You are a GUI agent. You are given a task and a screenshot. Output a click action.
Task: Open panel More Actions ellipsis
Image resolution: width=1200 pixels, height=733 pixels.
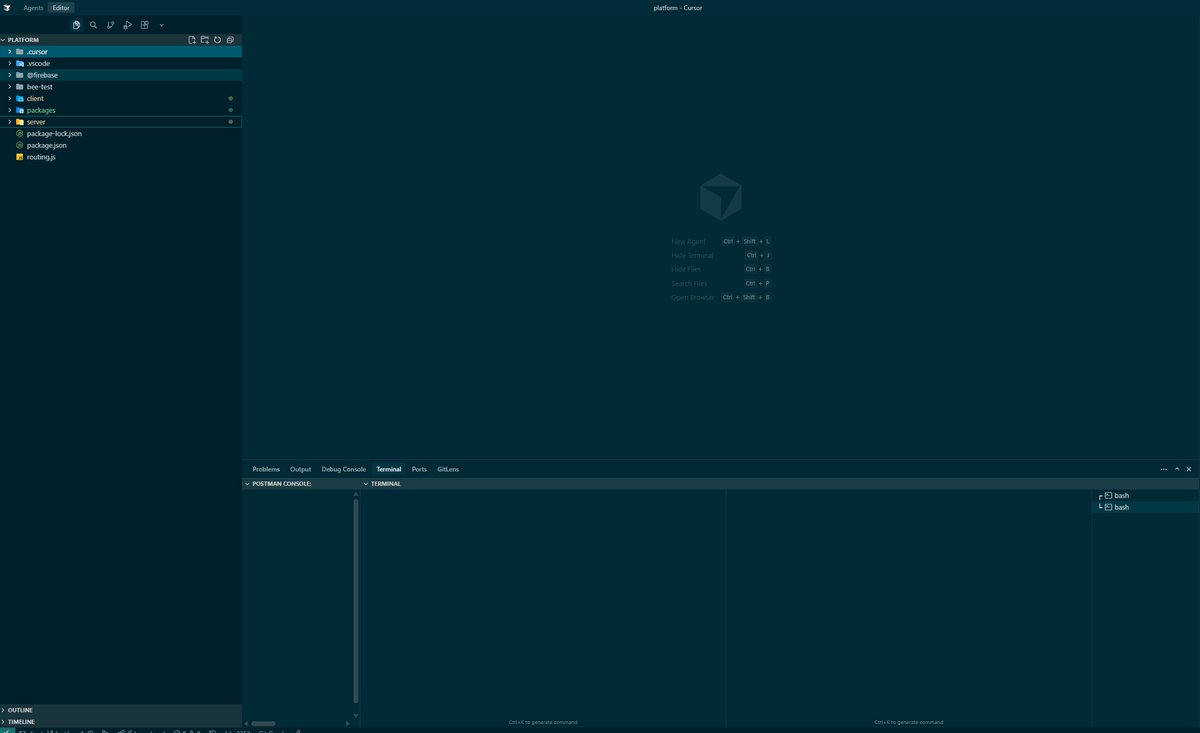[1163, 469]
